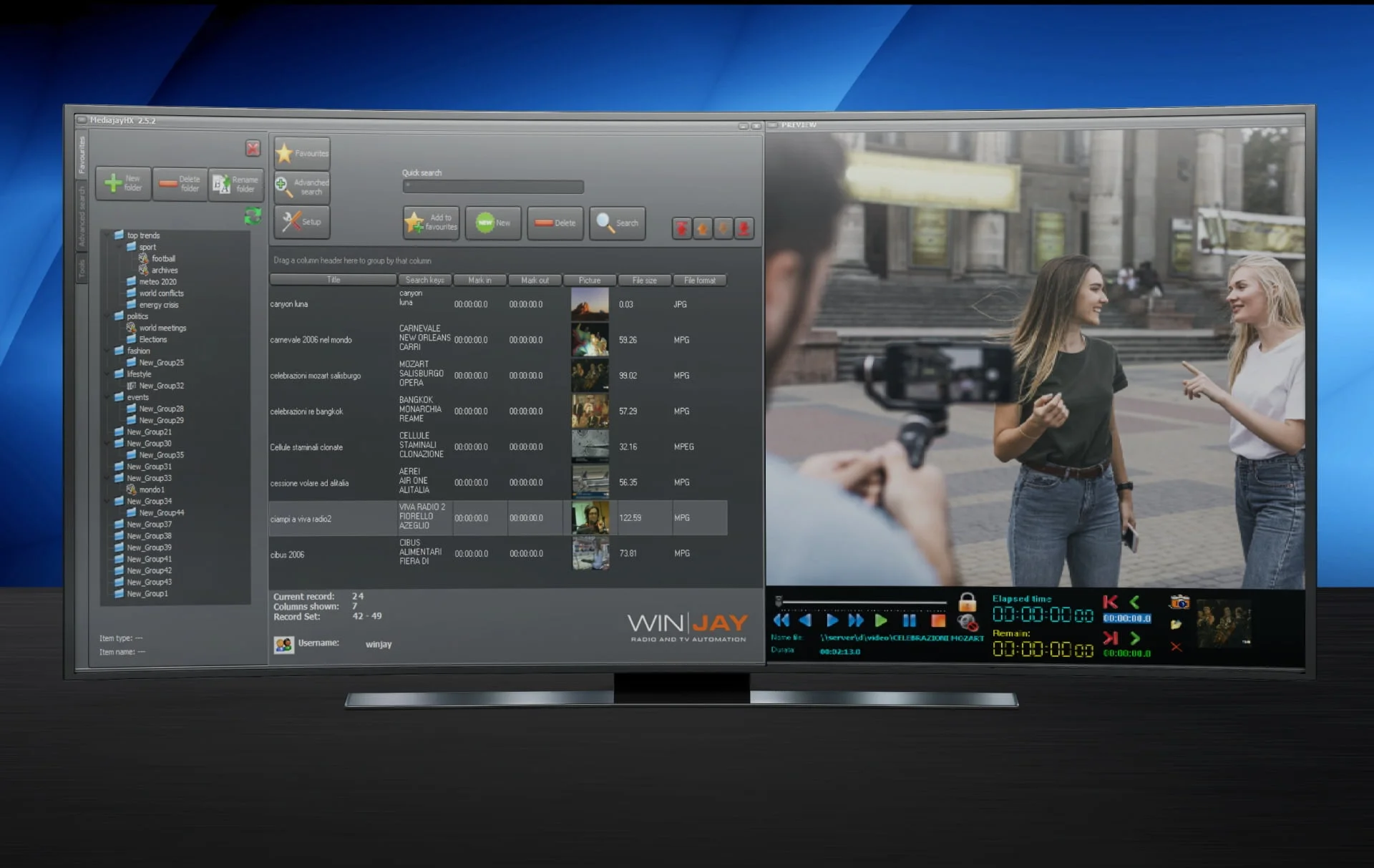Click the Delete button above the media list
Image resolution: width=1374 pixels, height=868 pixels.
tap(555, 223)
